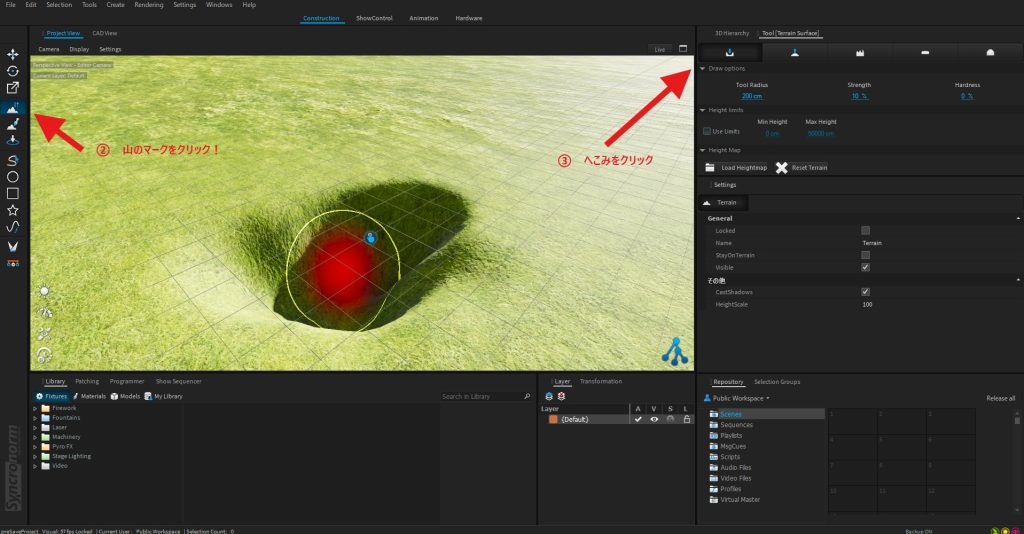This screenshot has height=534, width=1024.
Task: Click the star shape tool in left toolbar
Action: (x=13, y=211)
